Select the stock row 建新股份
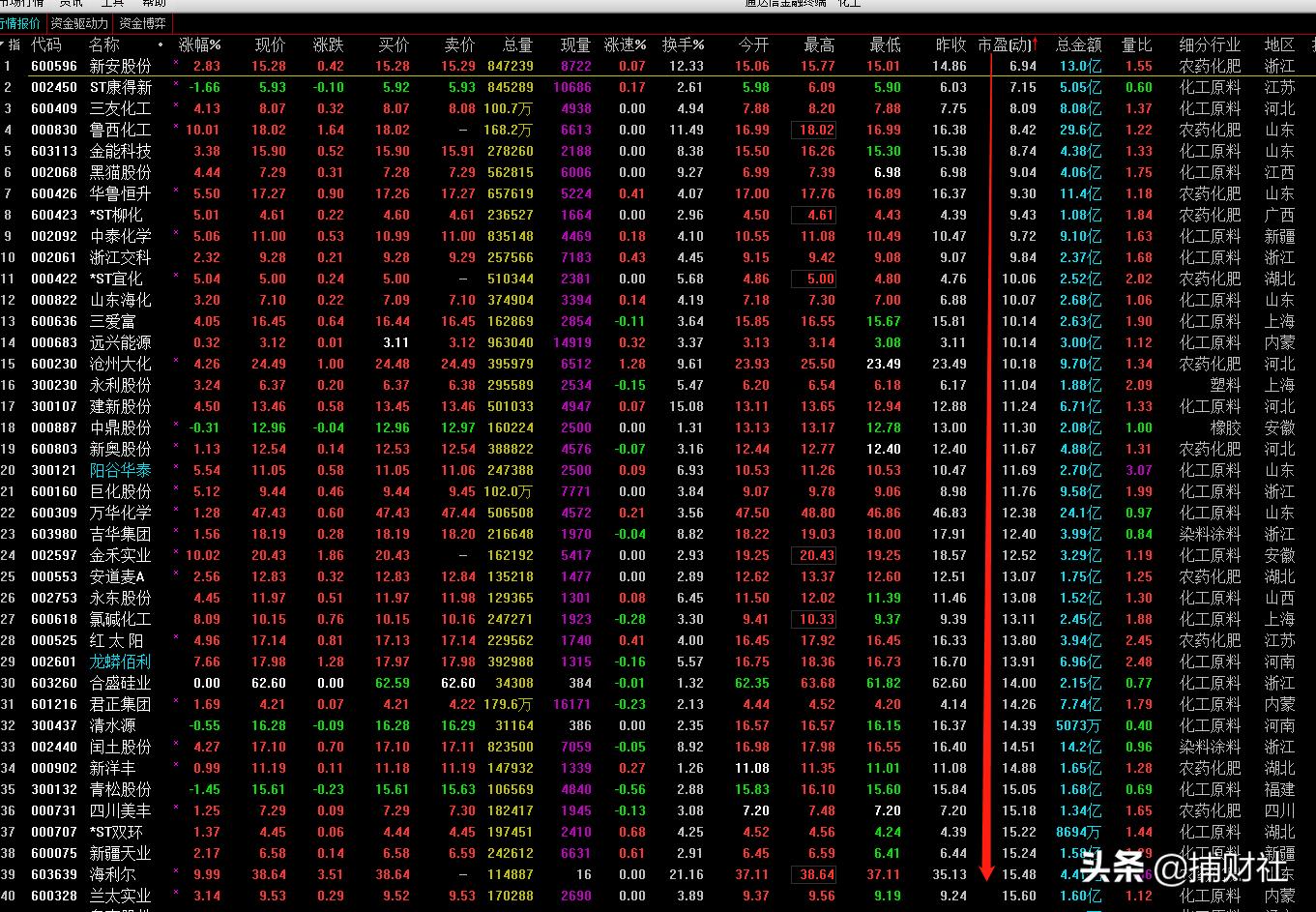 click(120, 406)
